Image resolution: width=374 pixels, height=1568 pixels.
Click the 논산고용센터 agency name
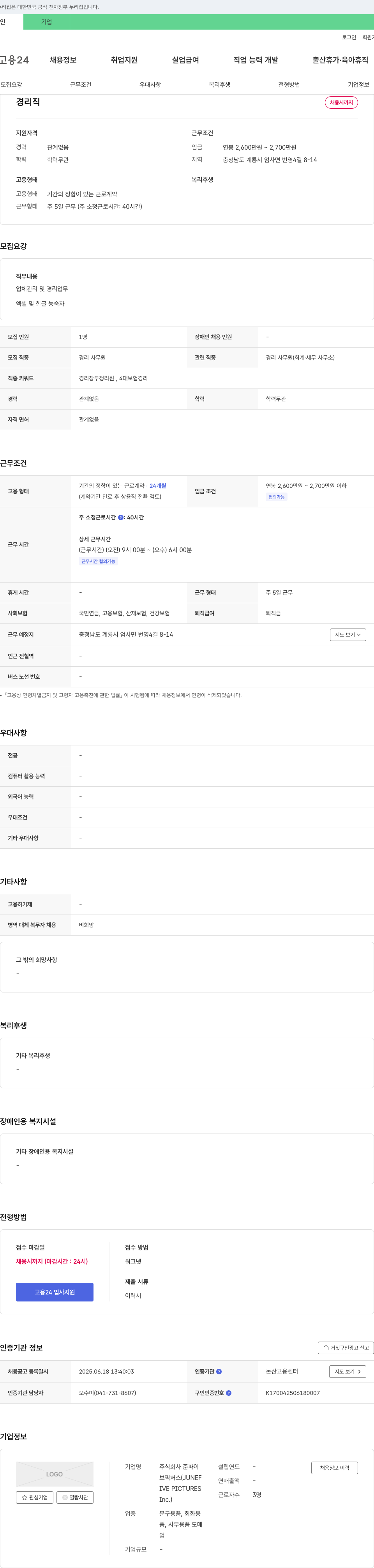(x=282, y=1371)
